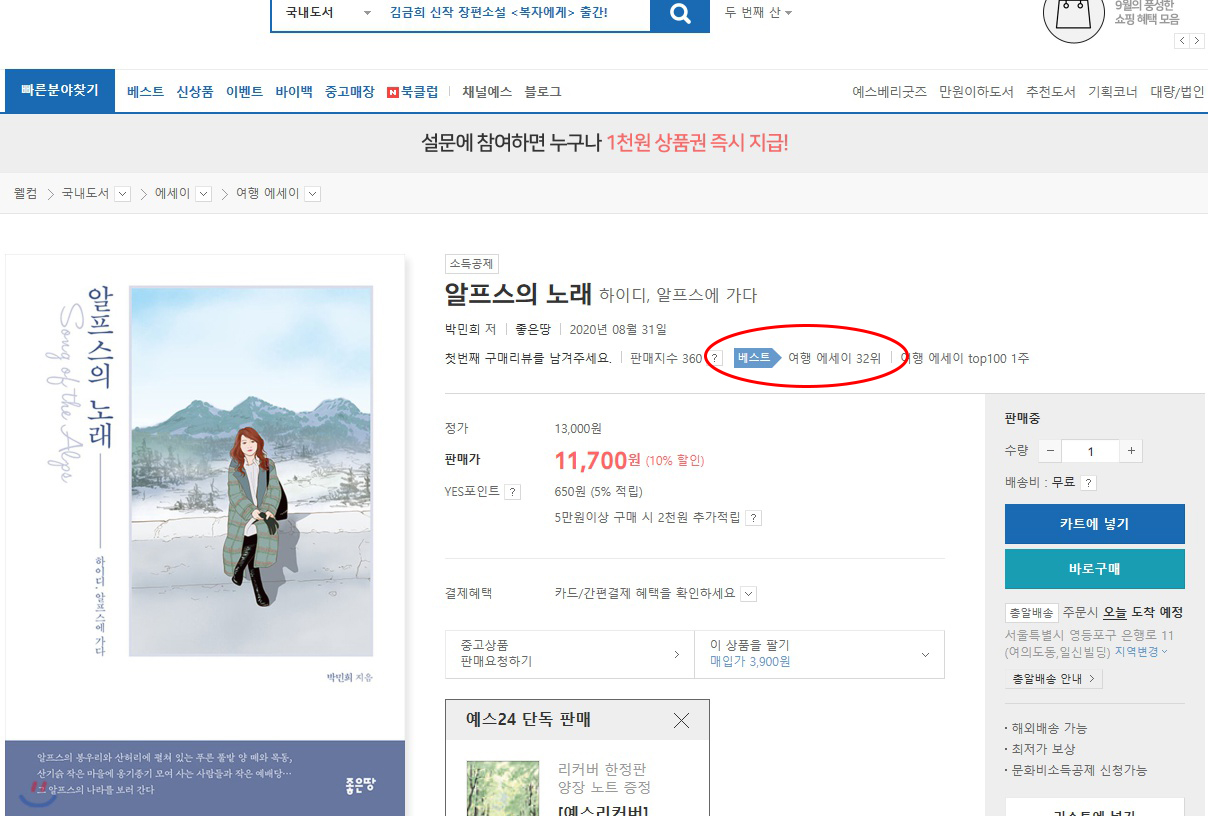Image resolution: width=1208 pixels, height=816 pixels.
Task: Expand the 국내도서 breadcrumb dropdown arrow
Action: [x=123, y=194]
